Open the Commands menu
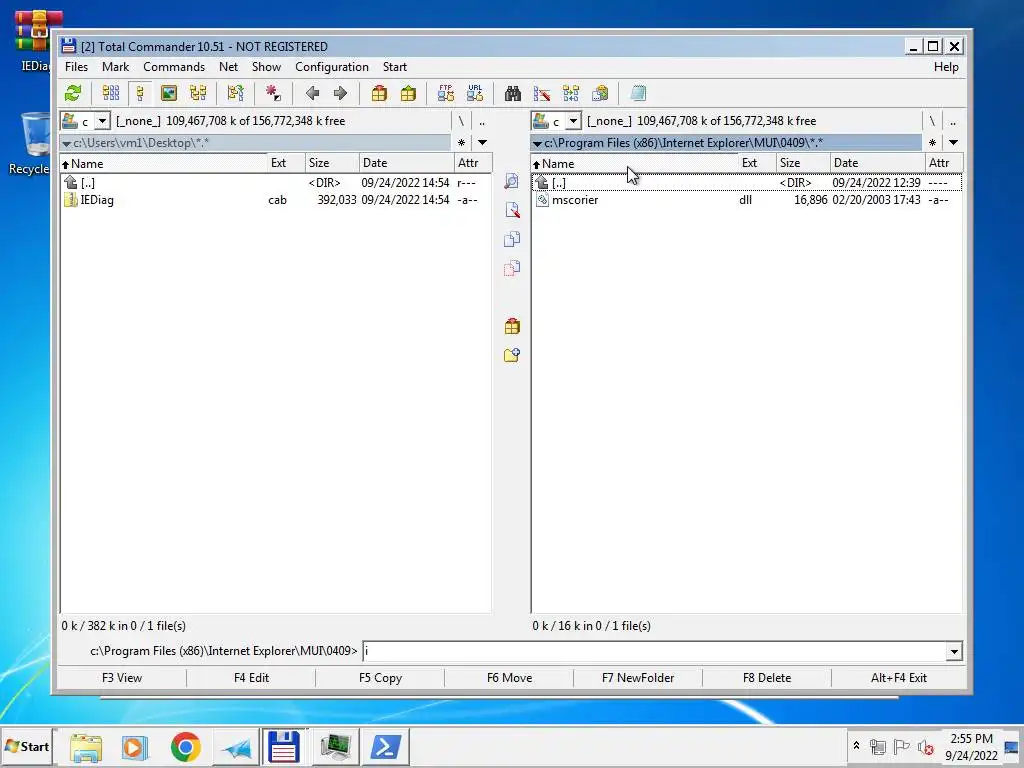The height and width of the screenshot is (768, 1024). (174, 67)
